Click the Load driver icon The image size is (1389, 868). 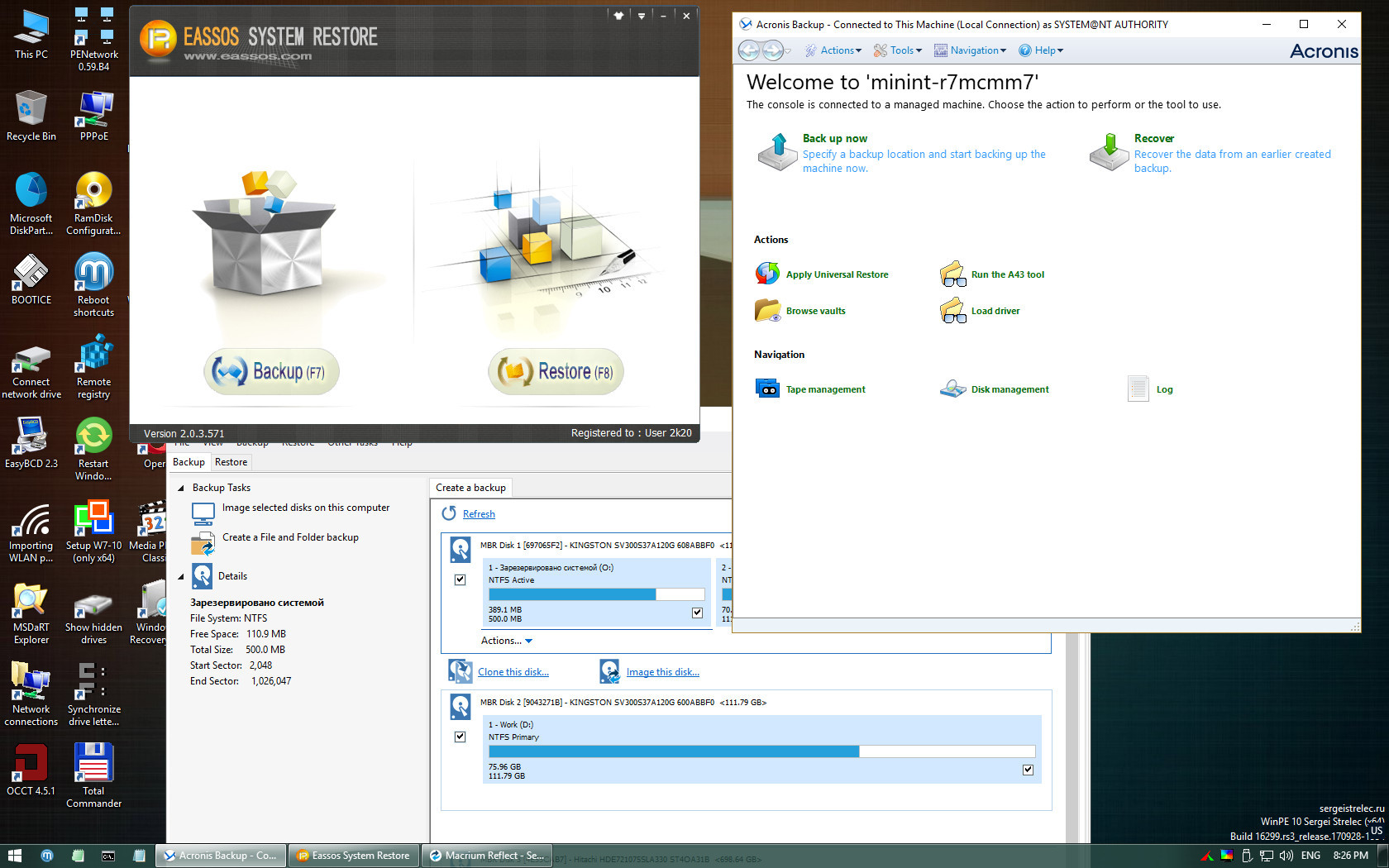pyautogui.click(x=952, y=310)
